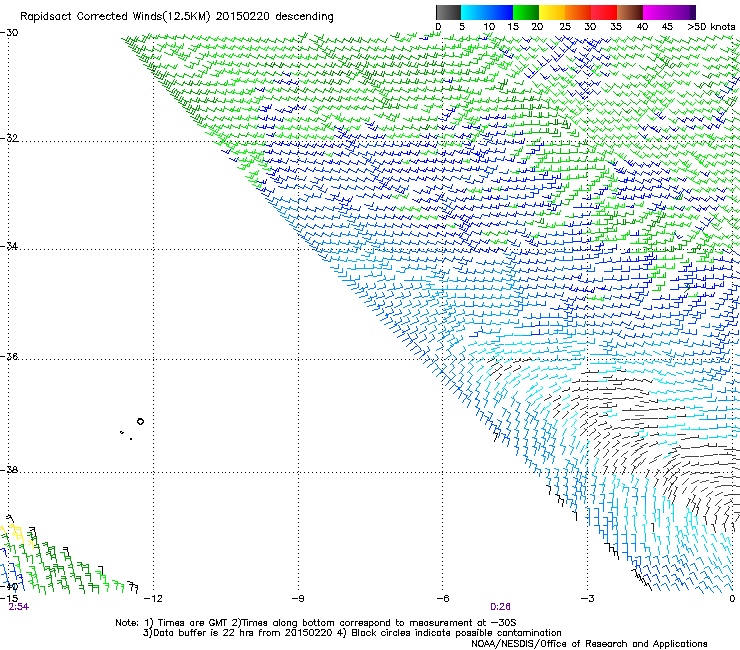This screenshot has width=740, height=650.
Task: Click the -15 longitude axis label
Action: (9, 598)
